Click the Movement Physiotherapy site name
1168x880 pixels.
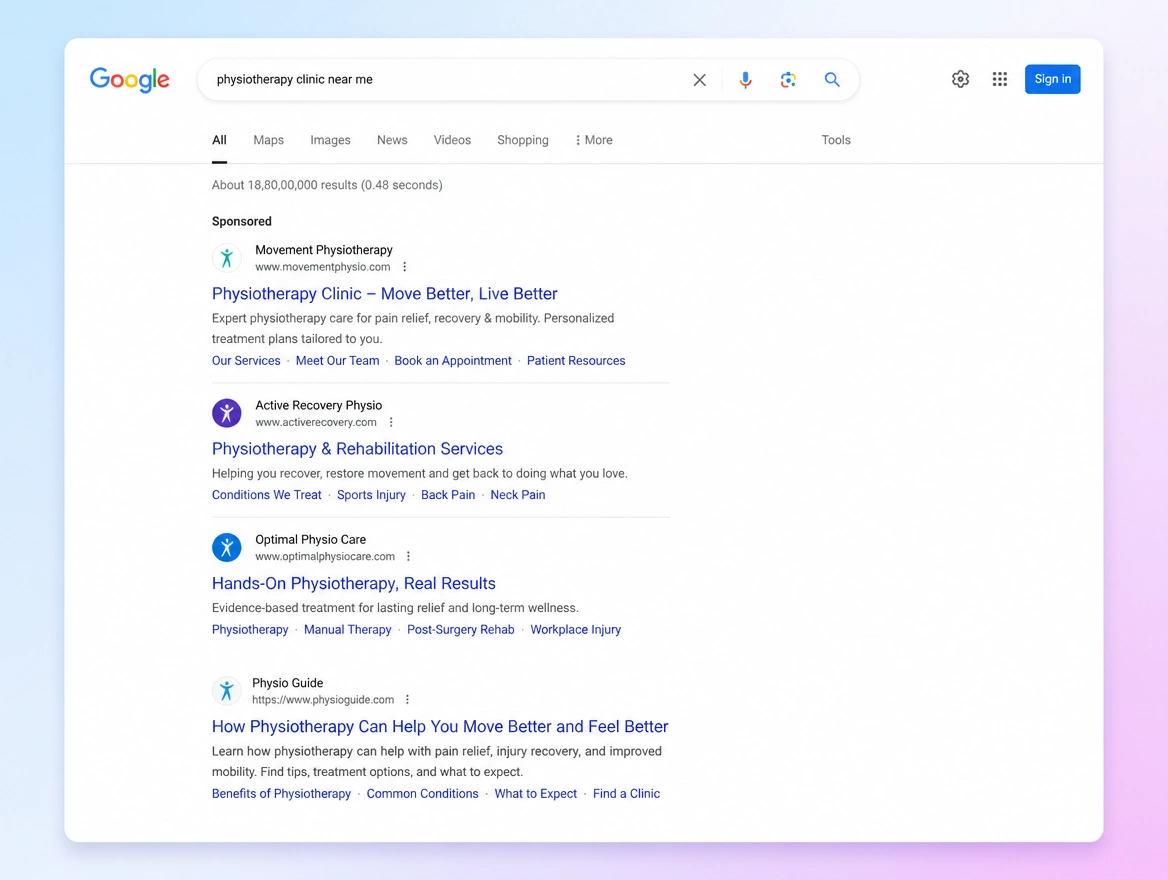coord(324,250)
